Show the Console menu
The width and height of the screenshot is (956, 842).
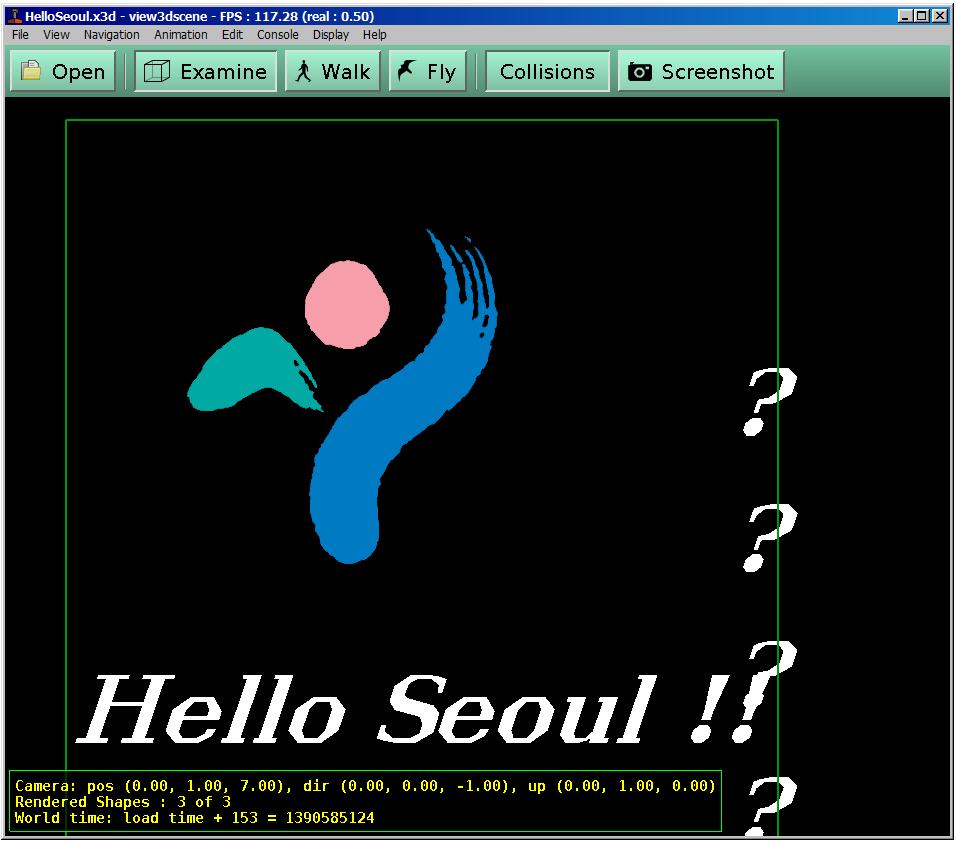pyautogui.click(x=278, y=34)
